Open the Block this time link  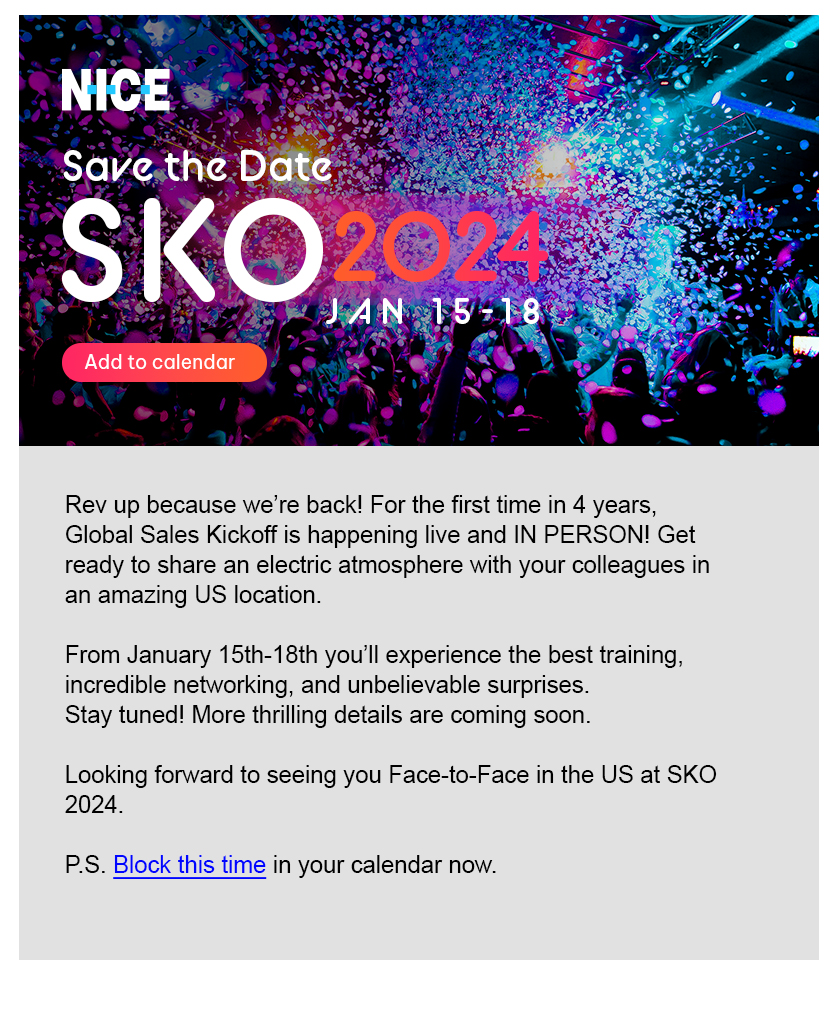190,865
